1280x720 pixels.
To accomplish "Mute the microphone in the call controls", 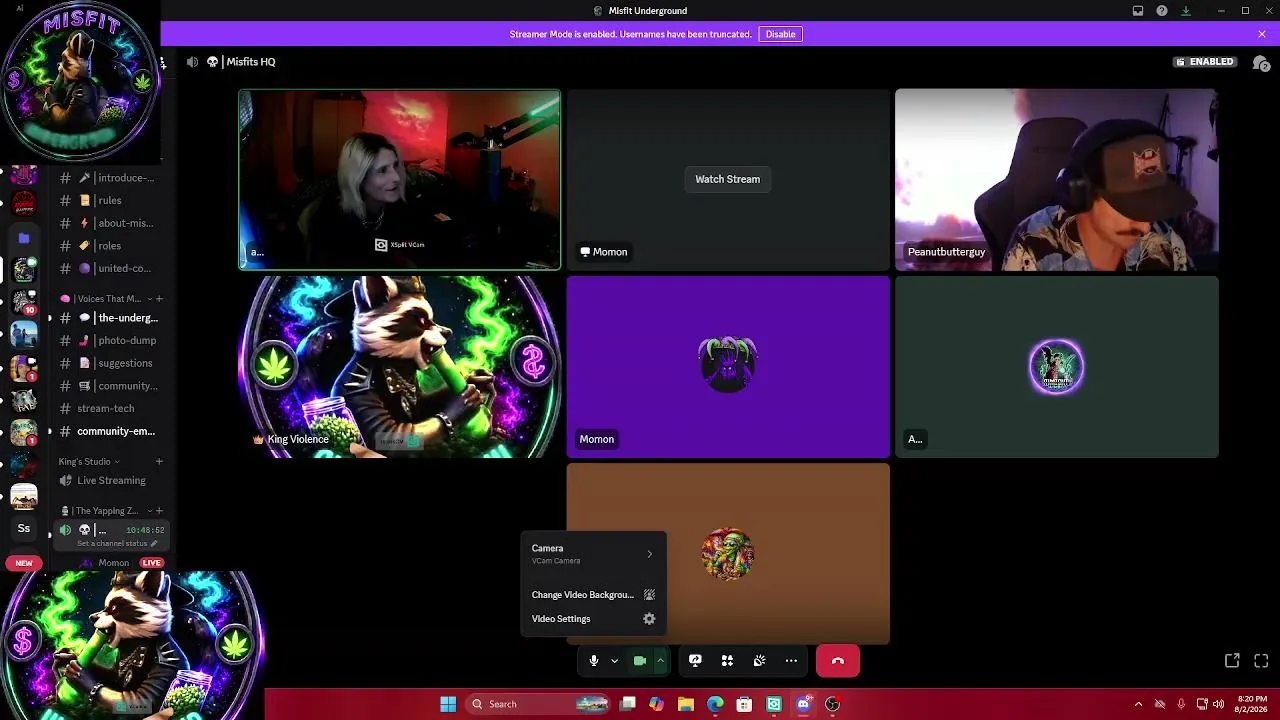I will (593, 661).
